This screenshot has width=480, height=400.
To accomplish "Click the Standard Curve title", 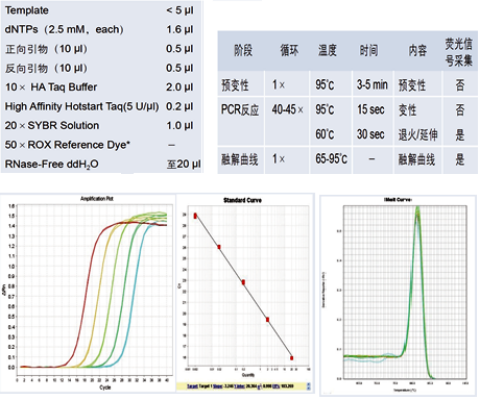I will click(242, 200).
